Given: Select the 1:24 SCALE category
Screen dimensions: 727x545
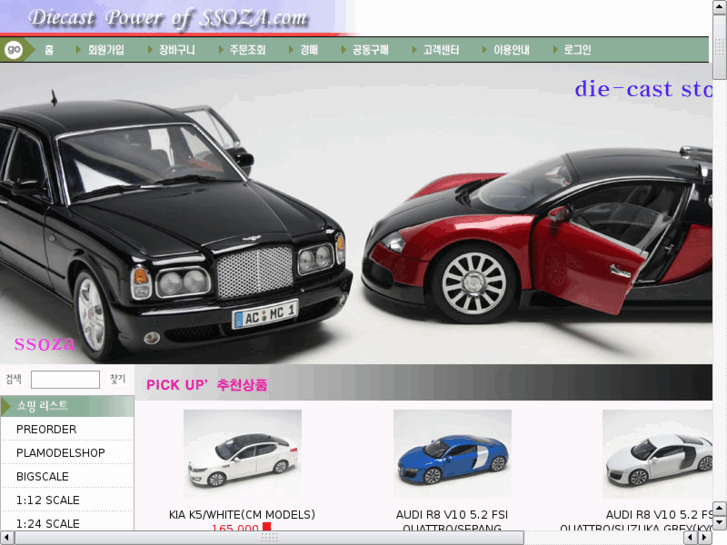Looking at the screenshot, I should tap(48, 524).
